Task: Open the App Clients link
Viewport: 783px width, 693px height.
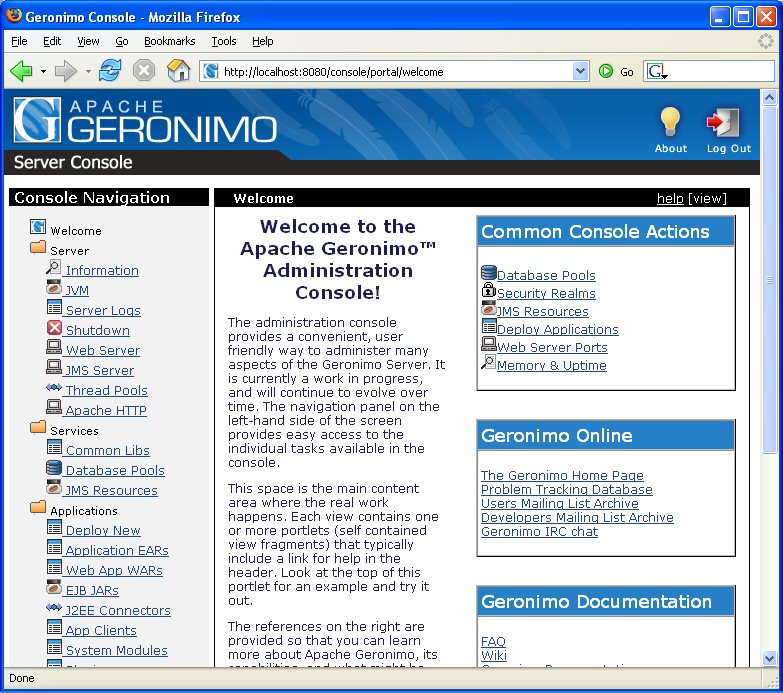Action: (101, 630)
